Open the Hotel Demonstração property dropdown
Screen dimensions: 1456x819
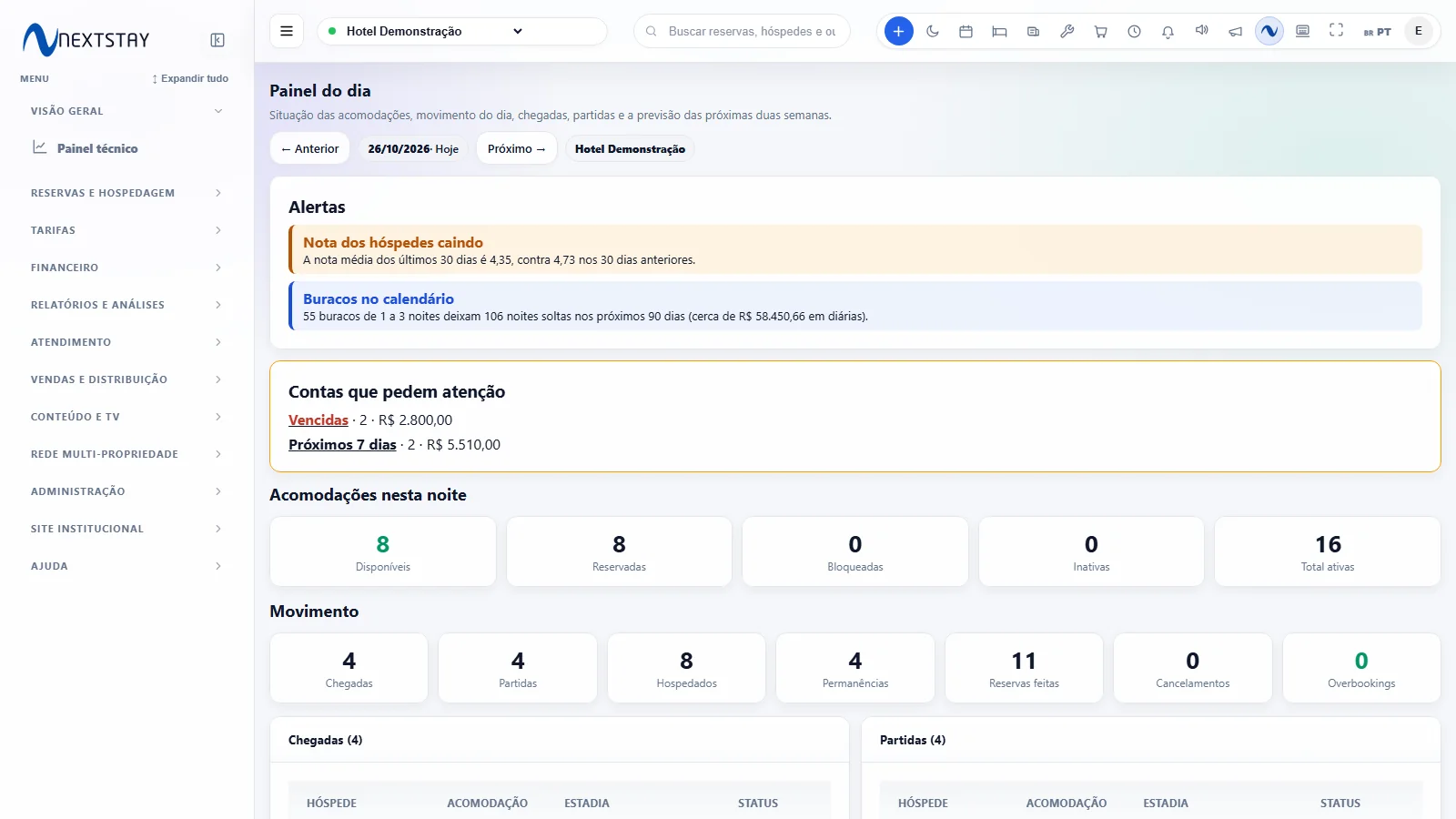(462, 31)
